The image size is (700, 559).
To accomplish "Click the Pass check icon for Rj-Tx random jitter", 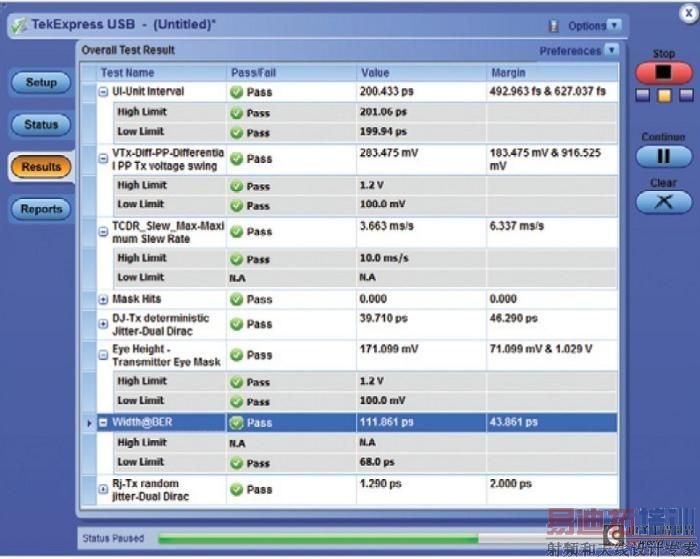I will pyautogui.click(x=237, y=490).
